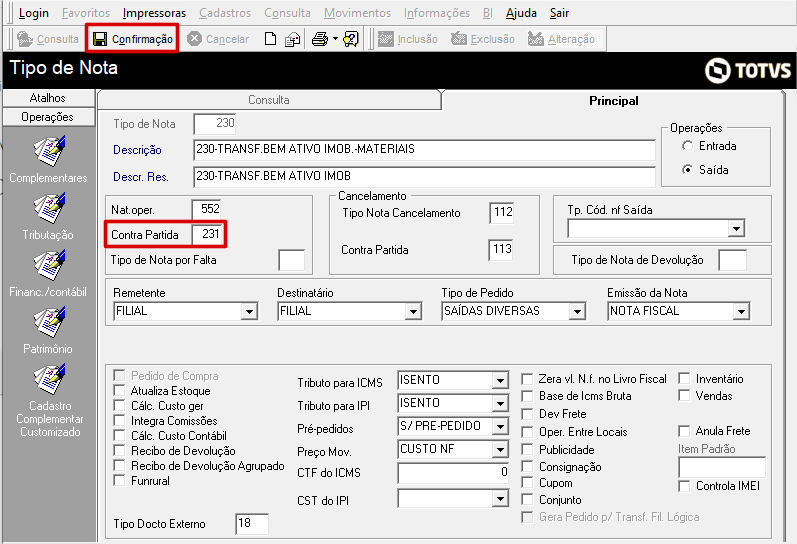Open the Tp. Cód. nf Saída dropdown
The width and height of the screenshot is (797, 544).
pos(736,229)
